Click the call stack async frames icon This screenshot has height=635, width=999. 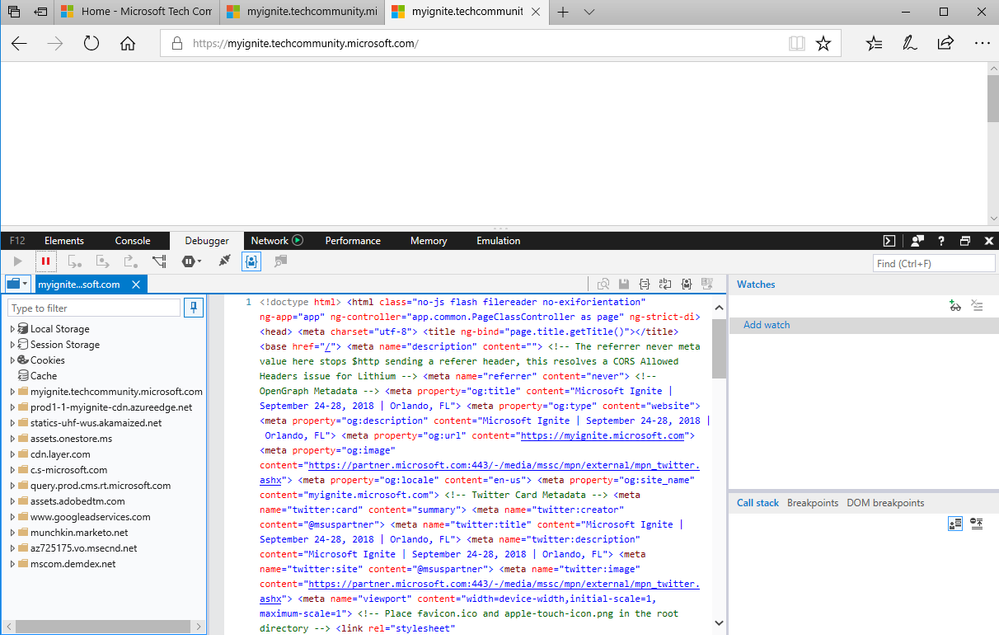(x=977, y=524)
